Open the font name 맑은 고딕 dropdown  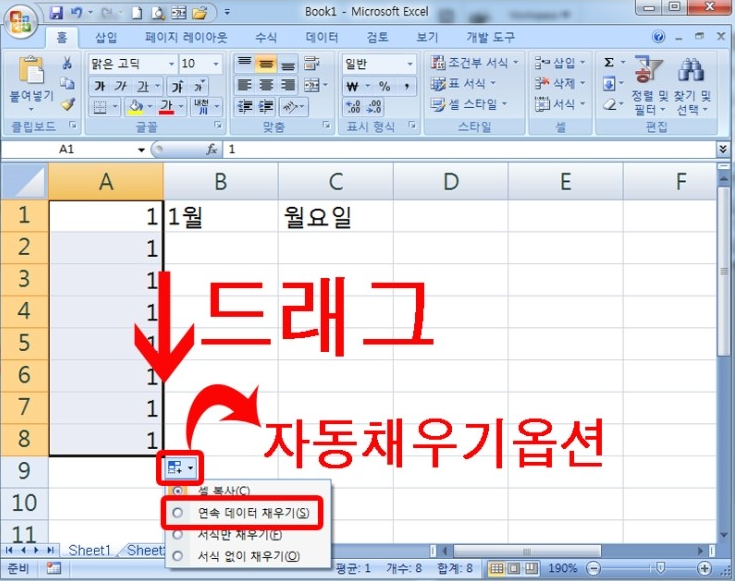172,64
